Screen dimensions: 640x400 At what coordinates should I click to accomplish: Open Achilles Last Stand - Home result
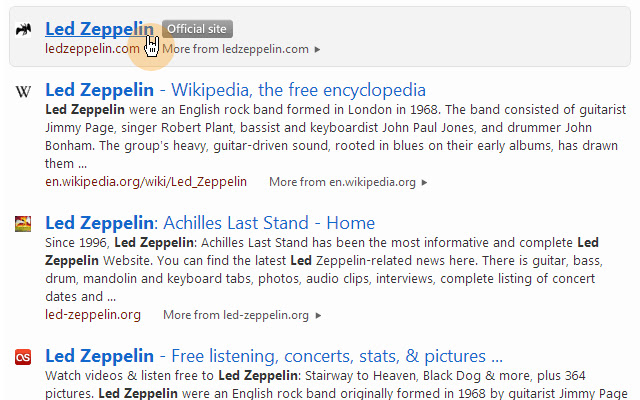(210, 223)
